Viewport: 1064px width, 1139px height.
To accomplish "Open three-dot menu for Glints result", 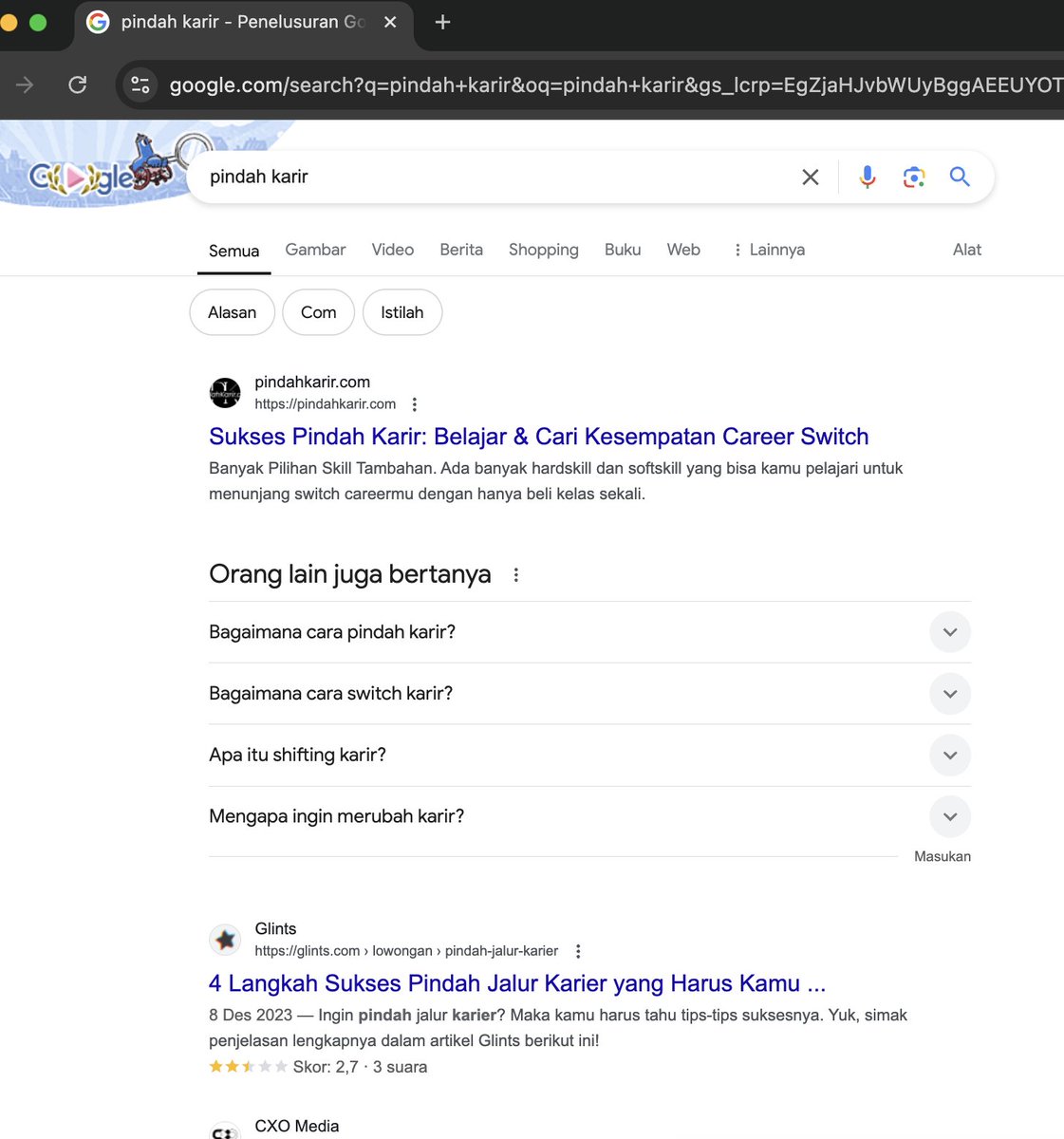I will click(578, 951).
